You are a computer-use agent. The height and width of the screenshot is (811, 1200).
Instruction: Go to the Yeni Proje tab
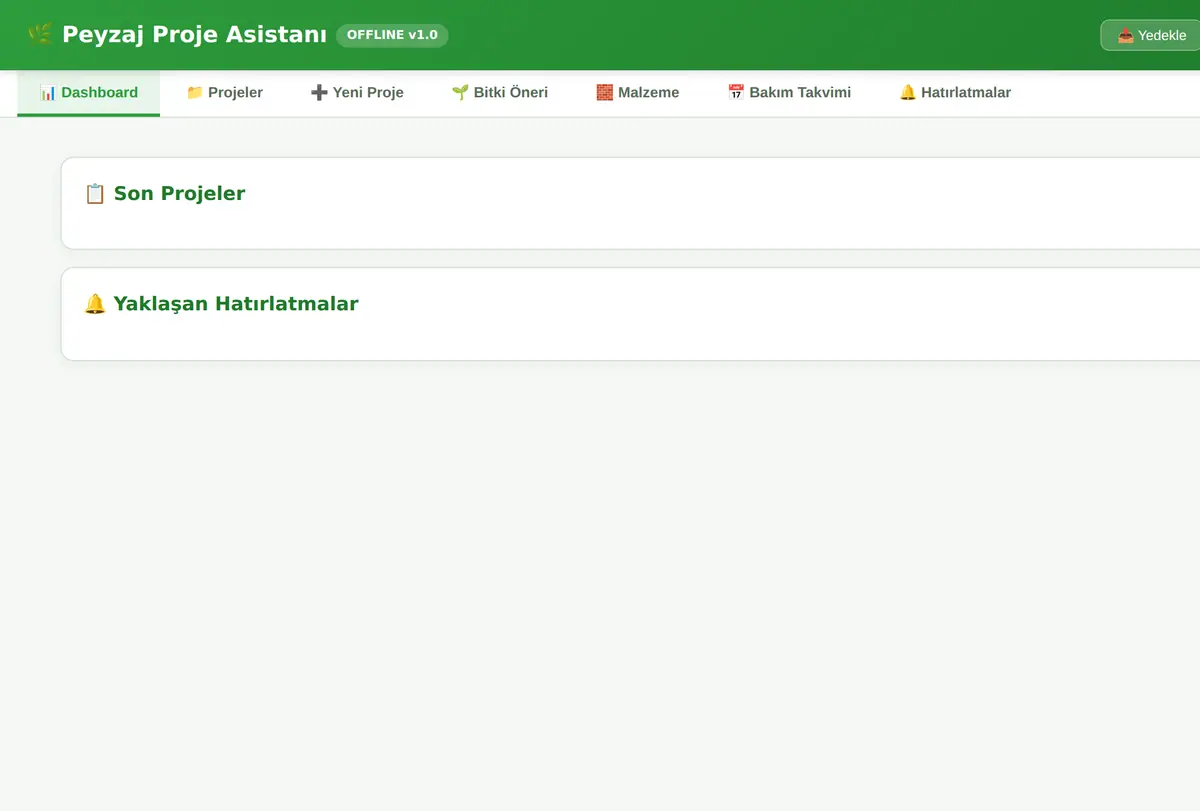[x=357, y=93]
